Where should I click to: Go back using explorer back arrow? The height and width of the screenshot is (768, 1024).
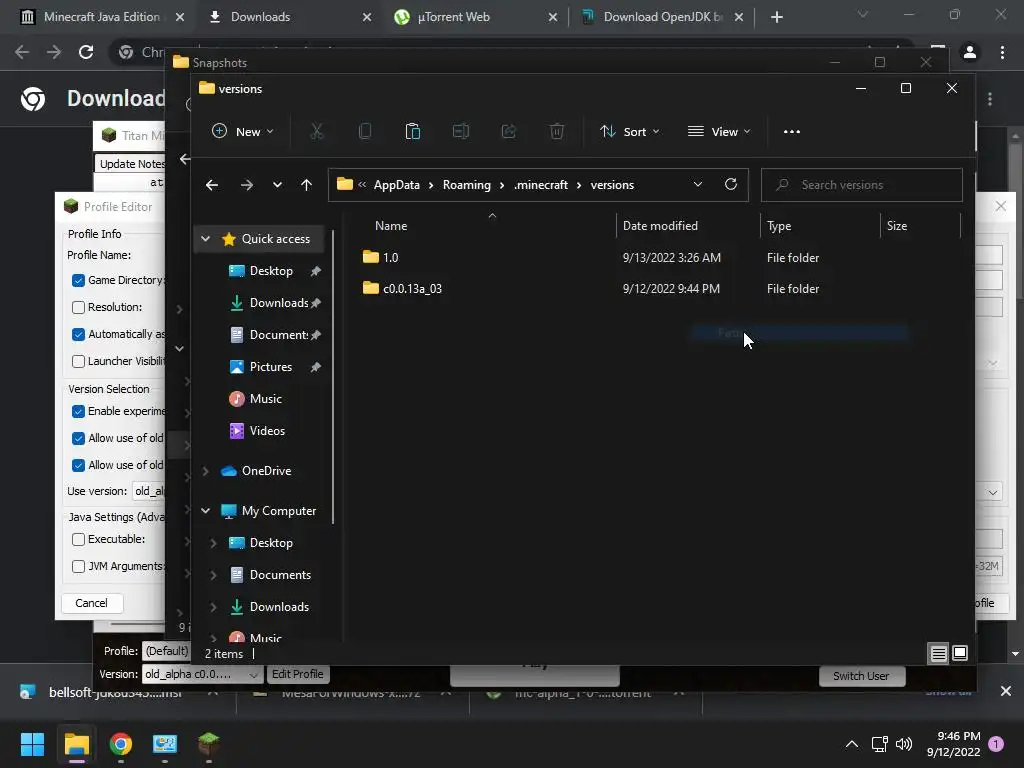(x=212, y=185)
